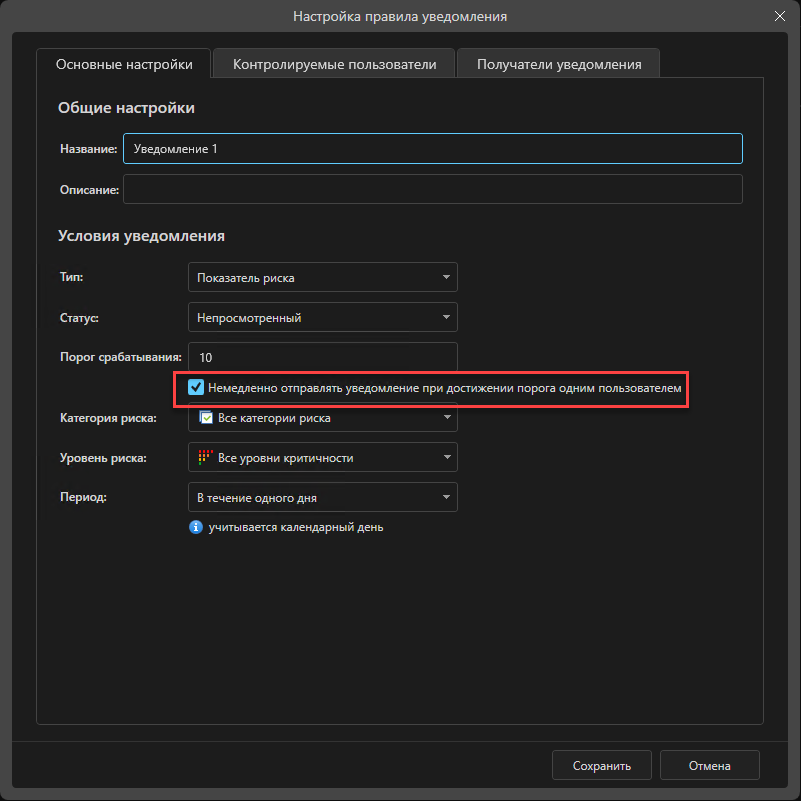Focus the empty Описание text field
Screen dimensions: 801x801
tap(432, 189)
